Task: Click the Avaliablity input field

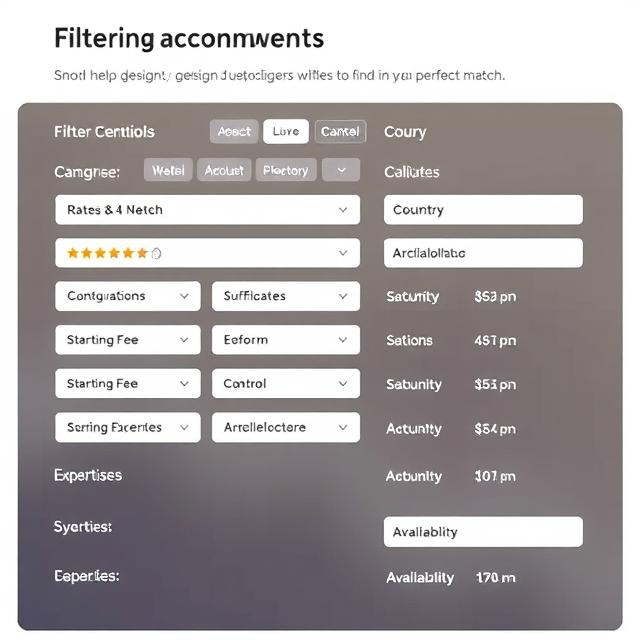Action: (x=483, y=532)
